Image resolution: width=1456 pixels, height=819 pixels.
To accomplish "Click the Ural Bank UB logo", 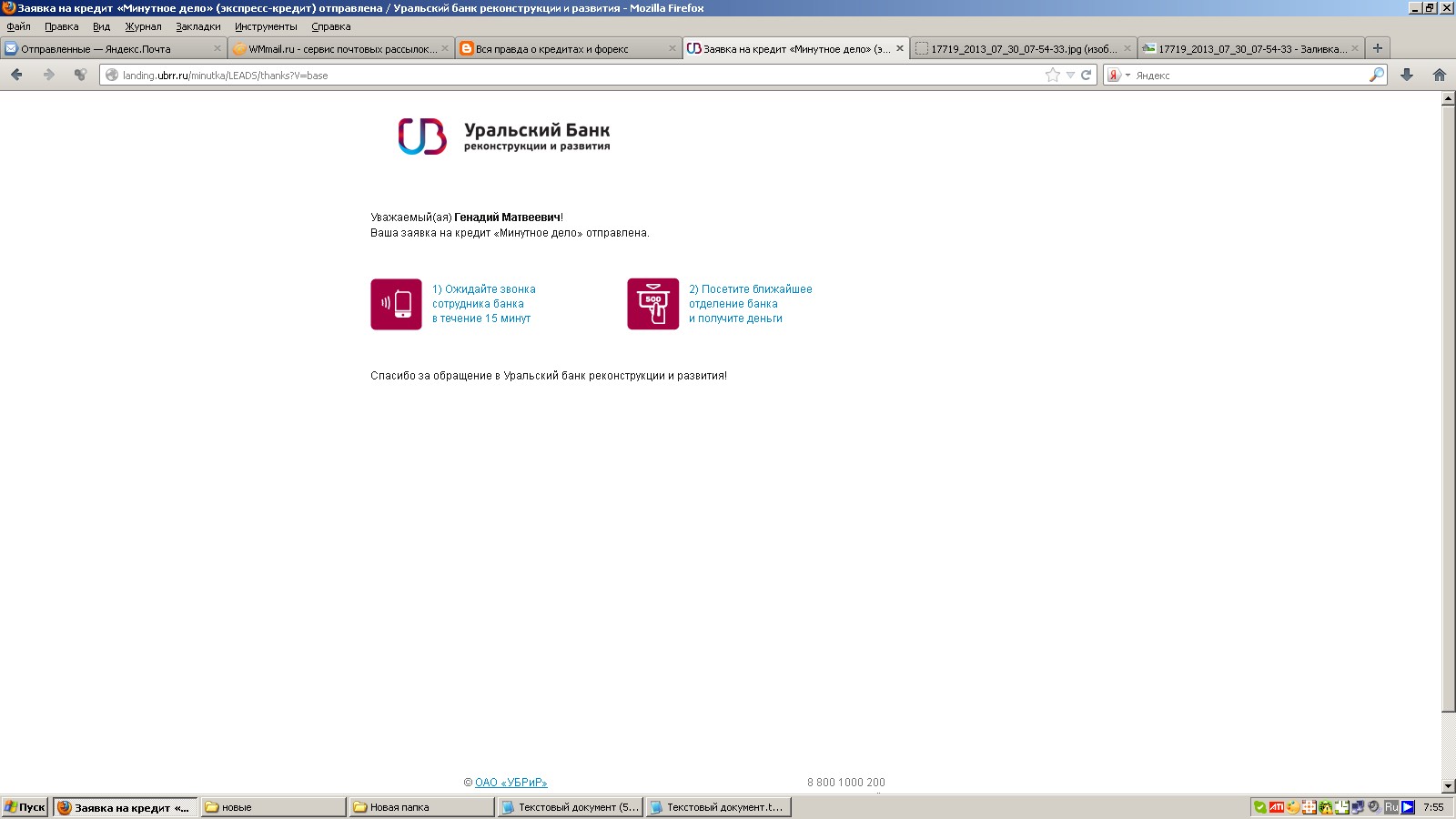I will [422, 136].
